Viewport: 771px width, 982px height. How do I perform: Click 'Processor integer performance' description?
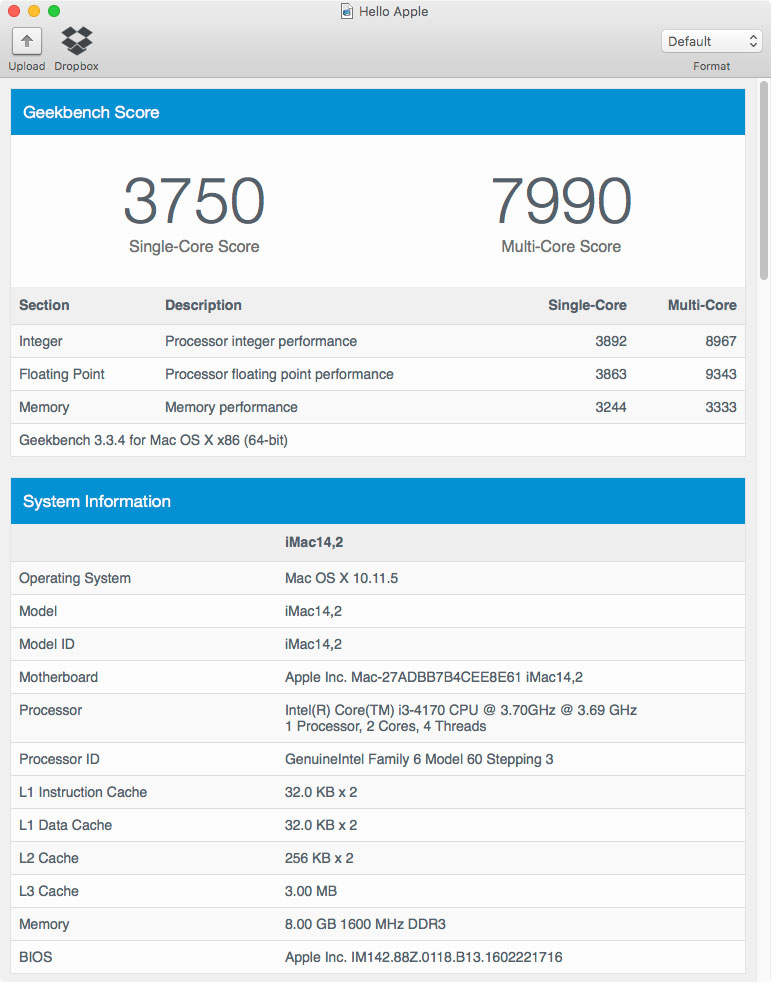261,341
